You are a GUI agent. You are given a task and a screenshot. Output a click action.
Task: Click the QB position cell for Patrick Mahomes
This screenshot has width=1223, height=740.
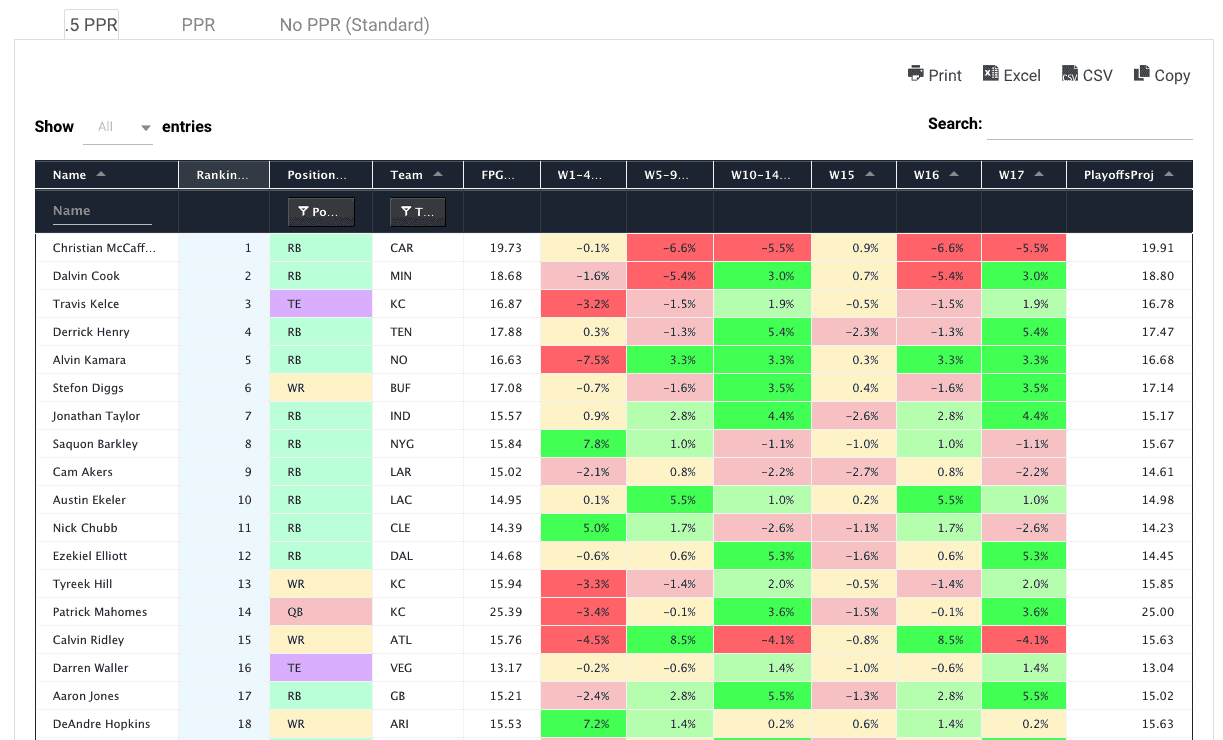(x=321, y=612)
